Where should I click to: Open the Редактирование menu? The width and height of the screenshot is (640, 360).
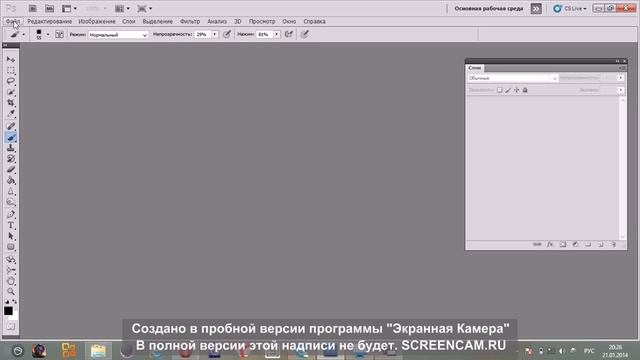tap(49, 21)
